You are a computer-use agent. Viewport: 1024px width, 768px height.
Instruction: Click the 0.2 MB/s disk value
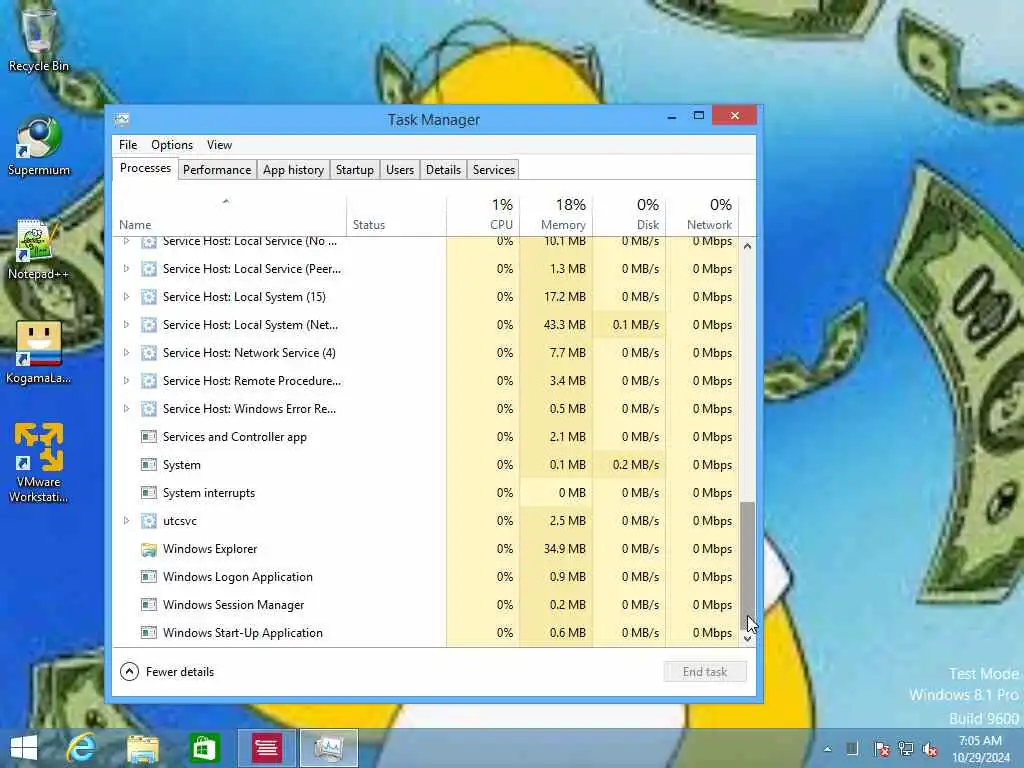[x=635, y=465]
